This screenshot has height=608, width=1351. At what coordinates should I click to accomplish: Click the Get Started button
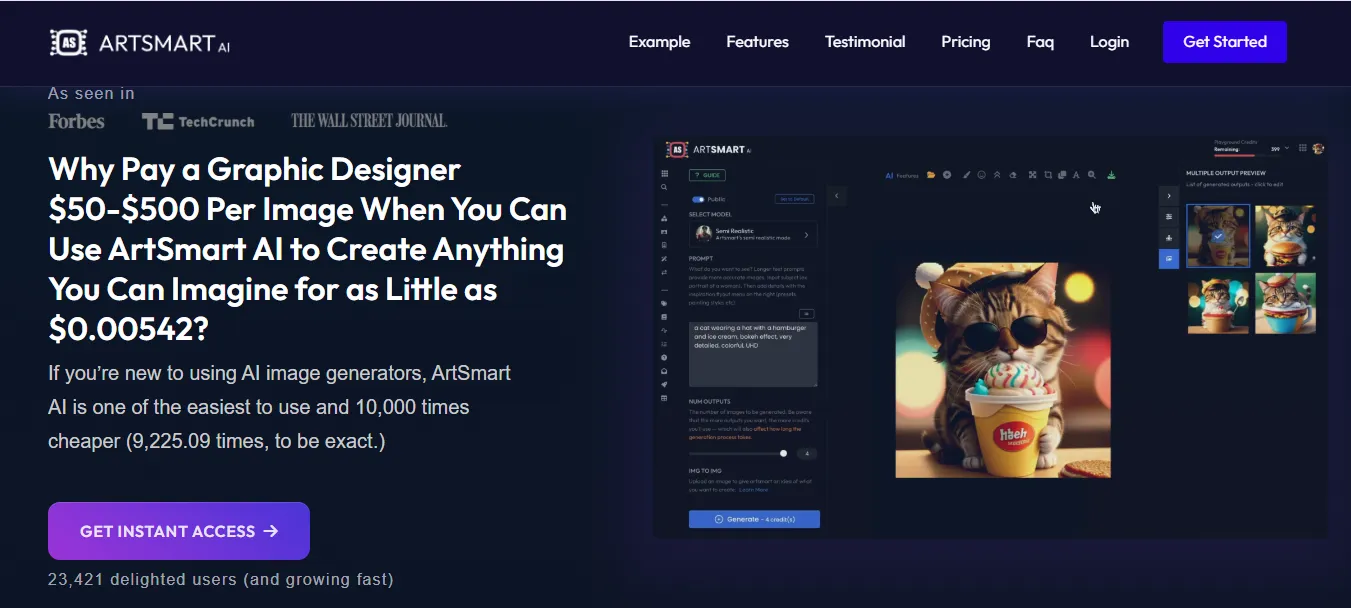click(x=1224, y=42)
